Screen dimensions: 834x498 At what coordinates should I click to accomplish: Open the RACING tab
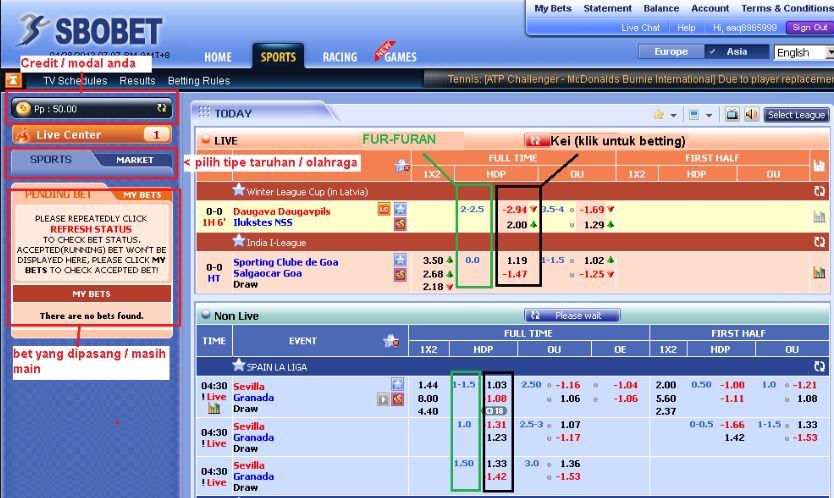(x=340, y=57)
